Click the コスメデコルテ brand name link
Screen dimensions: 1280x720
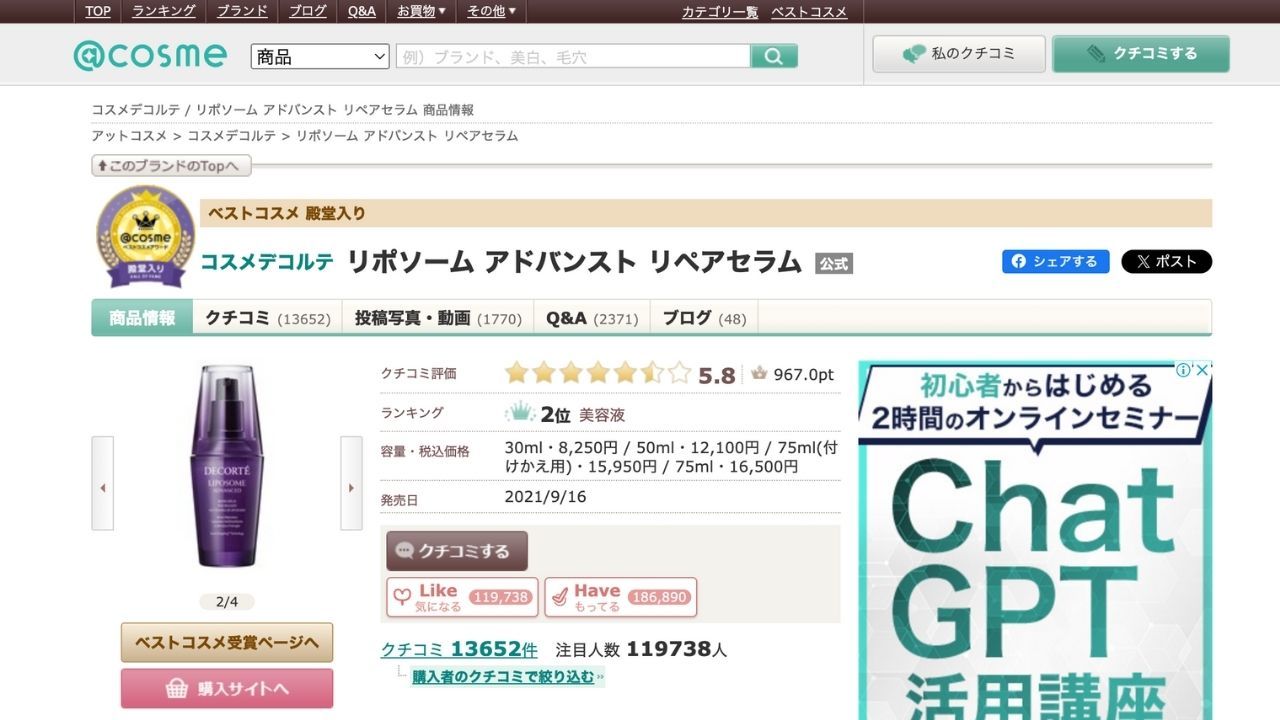pos(267,262)
